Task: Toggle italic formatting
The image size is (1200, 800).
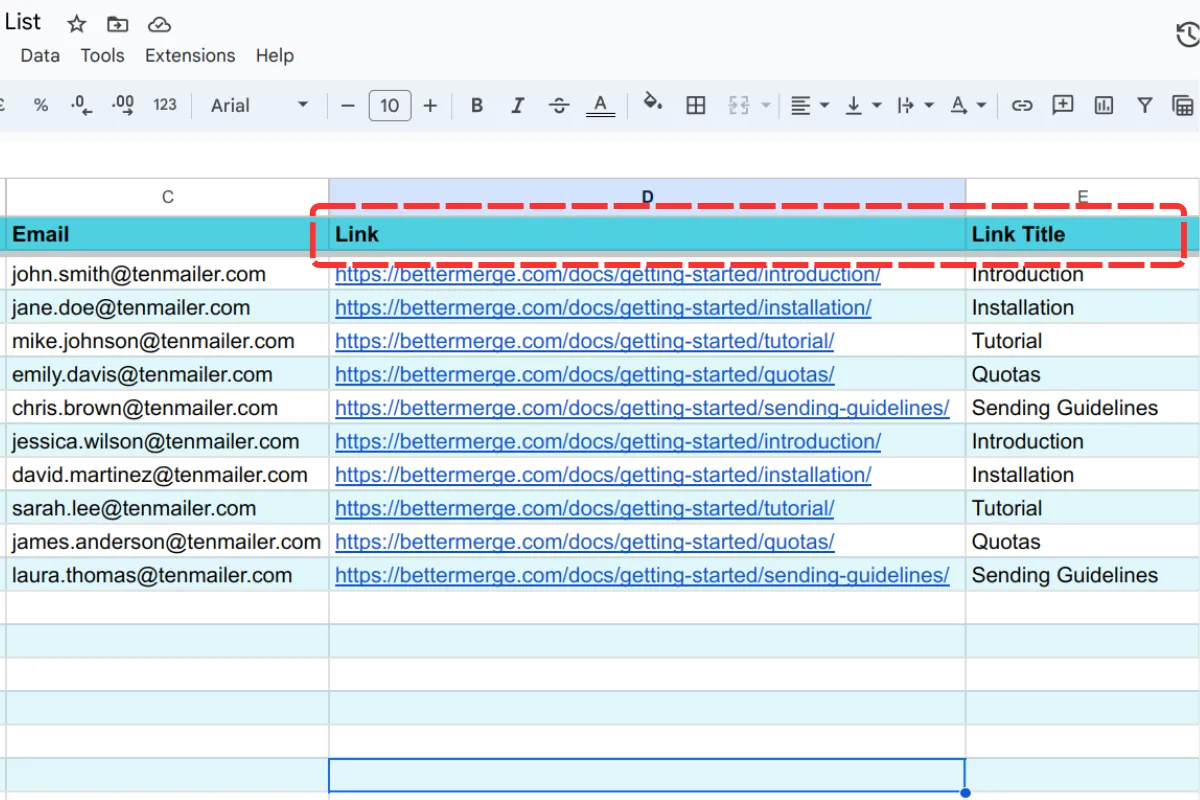Action: coord(518,105)
